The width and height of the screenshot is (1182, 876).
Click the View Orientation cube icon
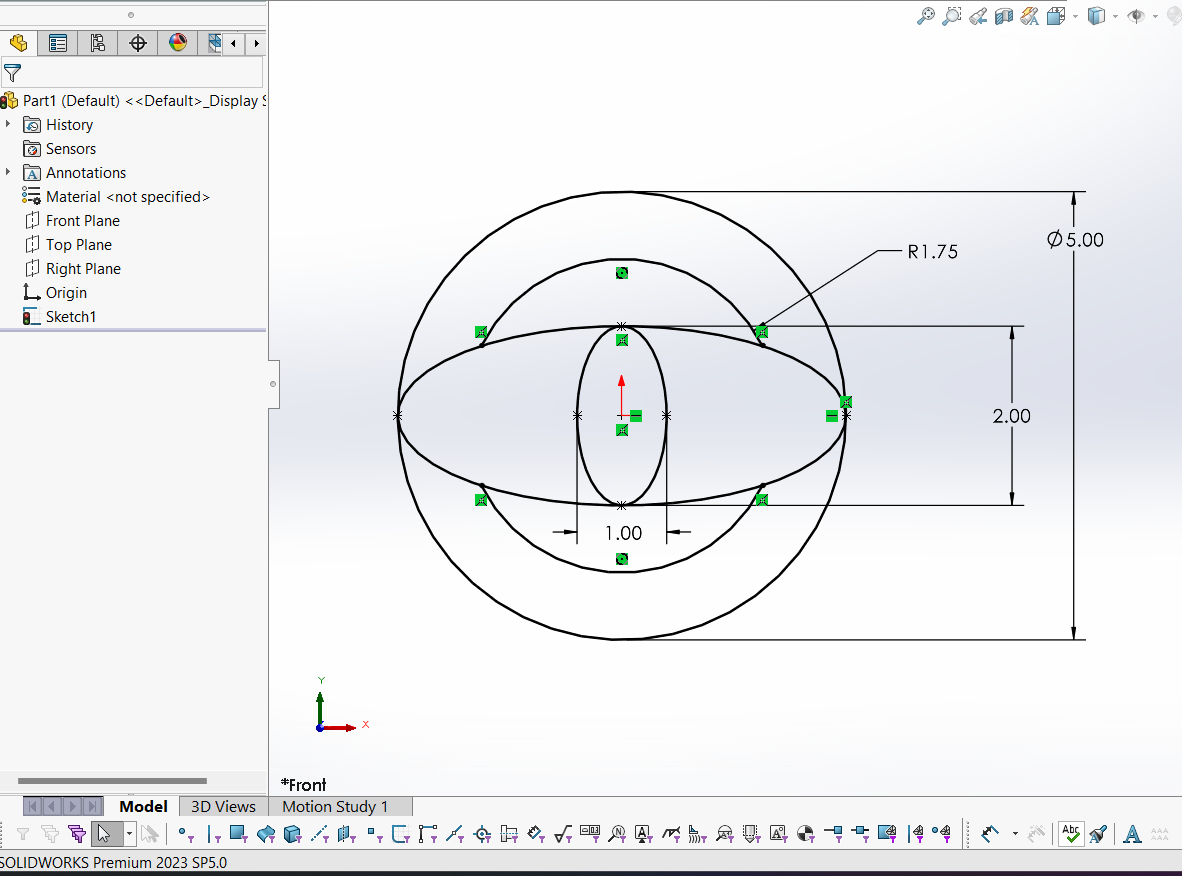coord(1056,16)
